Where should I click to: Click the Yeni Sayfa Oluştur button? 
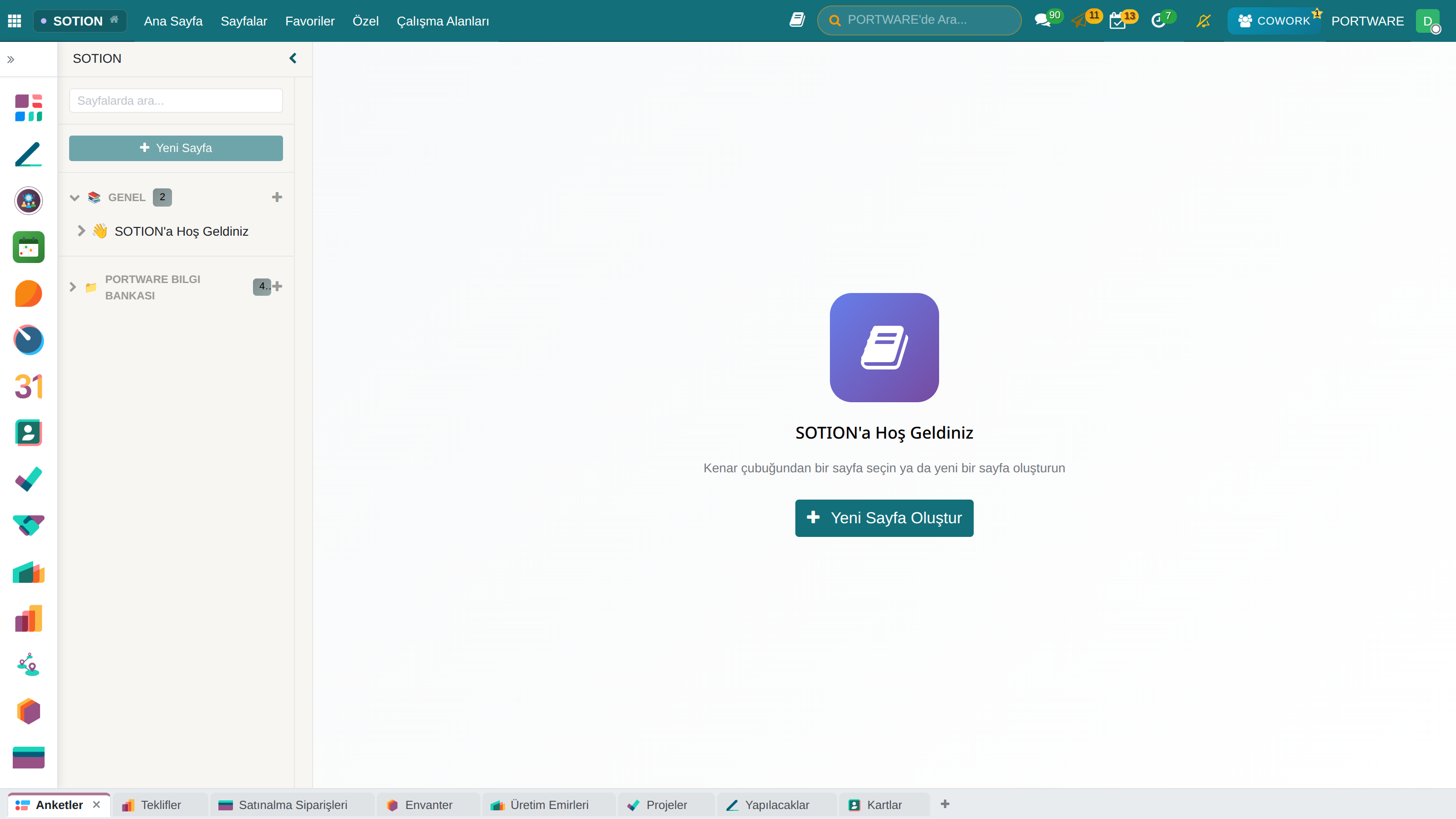coord(884,518)
